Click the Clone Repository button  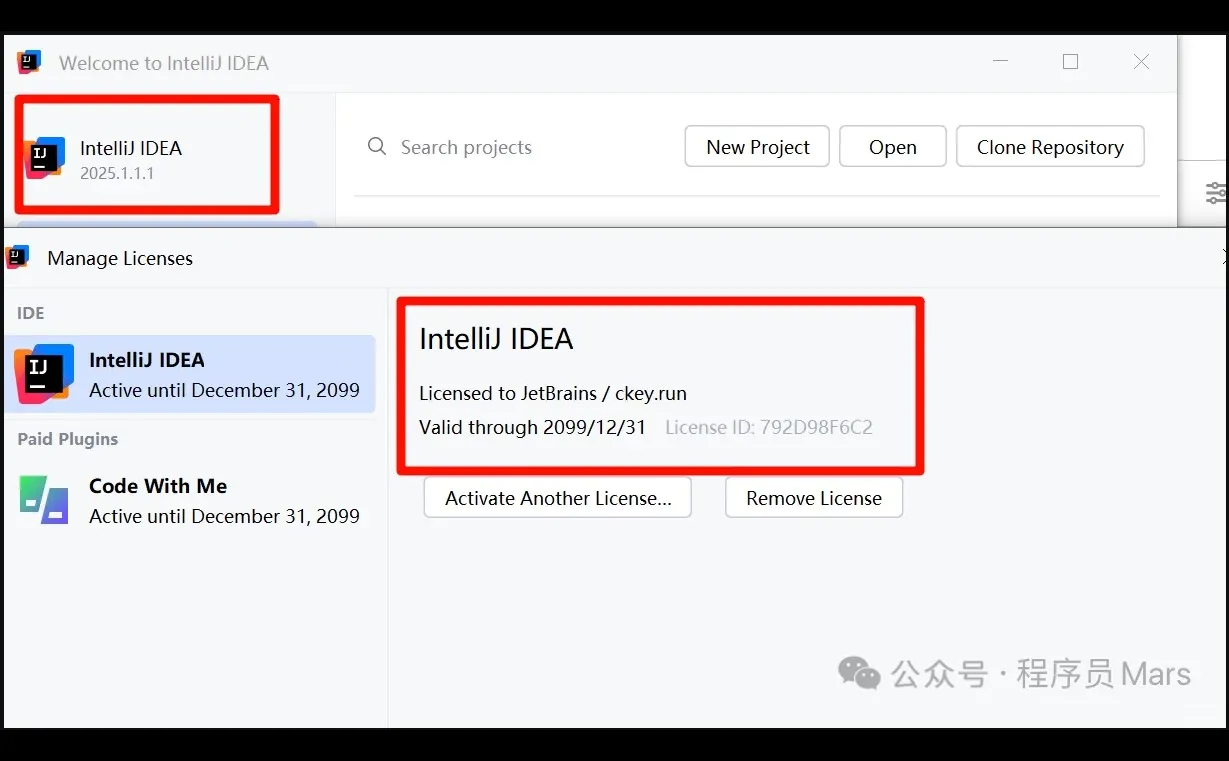1050,147
